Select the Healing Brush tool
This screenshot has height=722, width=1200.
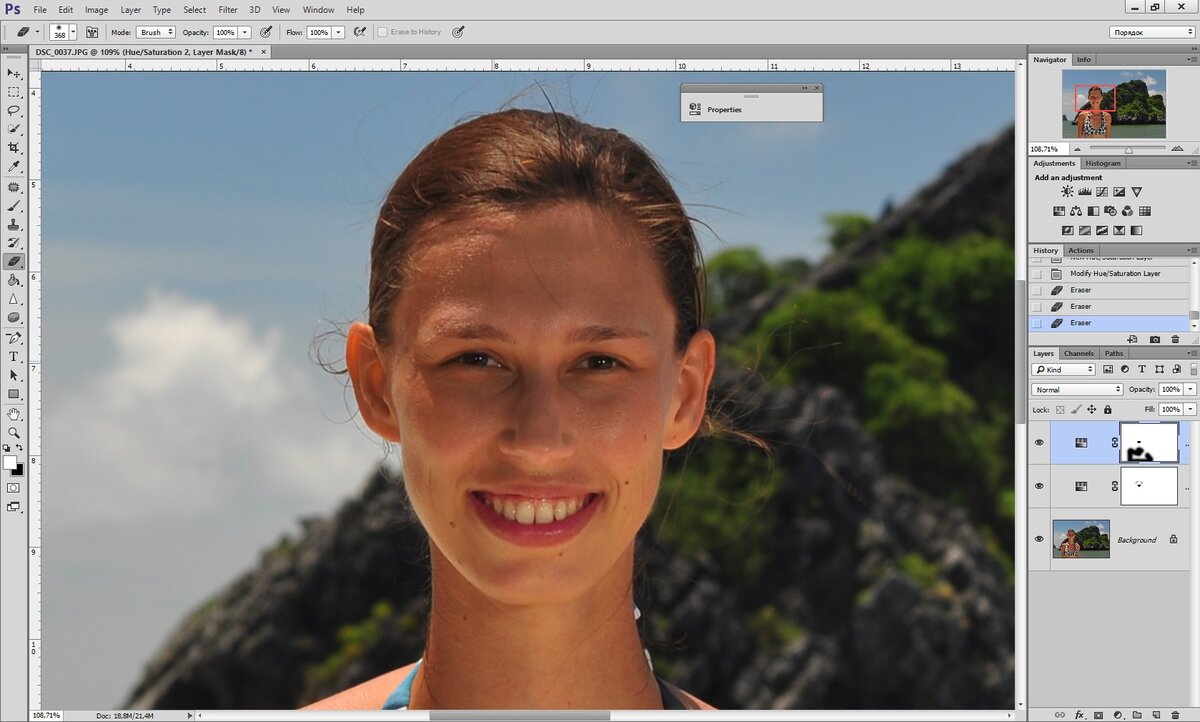click(14, 187)
